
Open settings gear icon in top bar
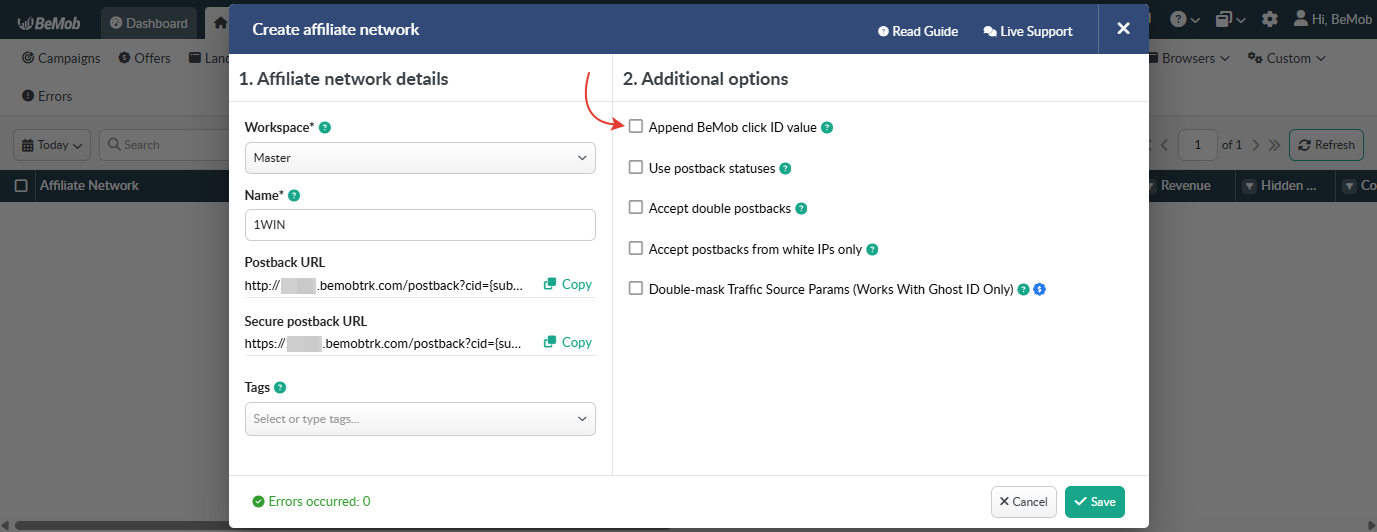click(1269, 20)
